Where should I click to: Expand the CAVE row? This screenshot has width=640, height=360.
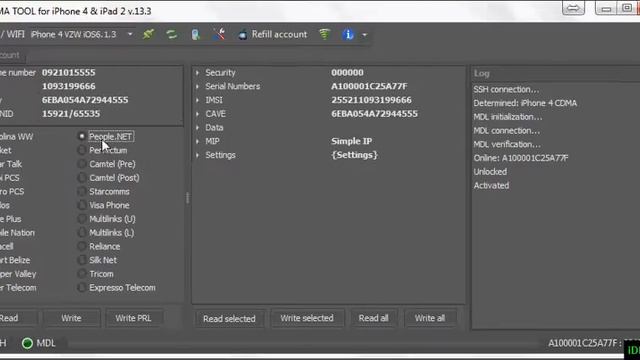pos(198,114)
